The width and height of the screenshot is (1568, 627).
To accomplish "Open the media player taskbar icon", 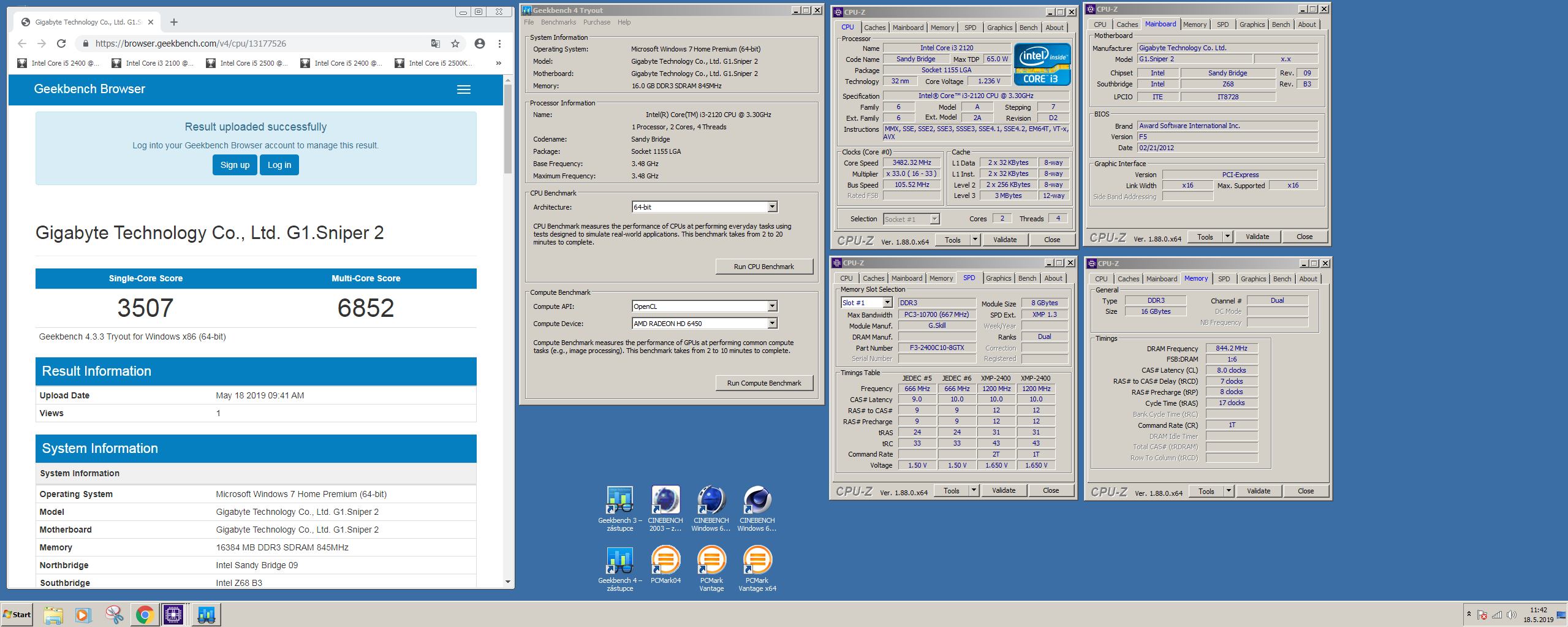I will [83, 615].
